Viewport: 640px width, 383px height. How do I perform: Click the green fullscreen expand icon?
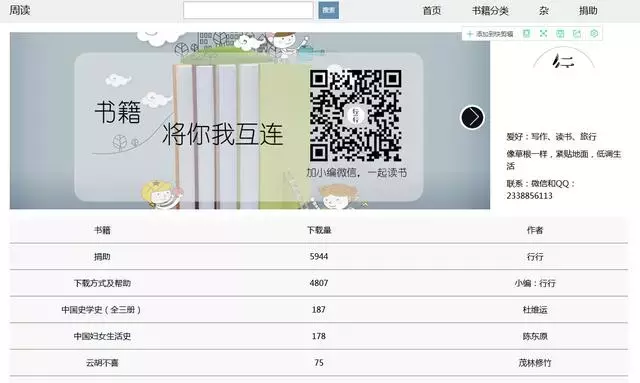543,33
